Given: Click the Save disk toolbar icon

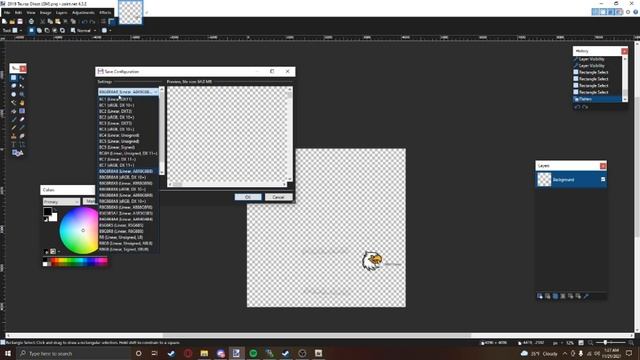Looking at the screenshot, I should coord(20,21).
